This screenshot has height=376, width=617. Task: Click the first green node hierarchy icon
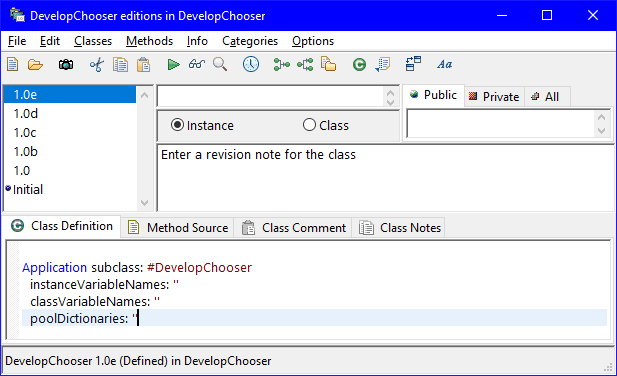coord(282,65)
